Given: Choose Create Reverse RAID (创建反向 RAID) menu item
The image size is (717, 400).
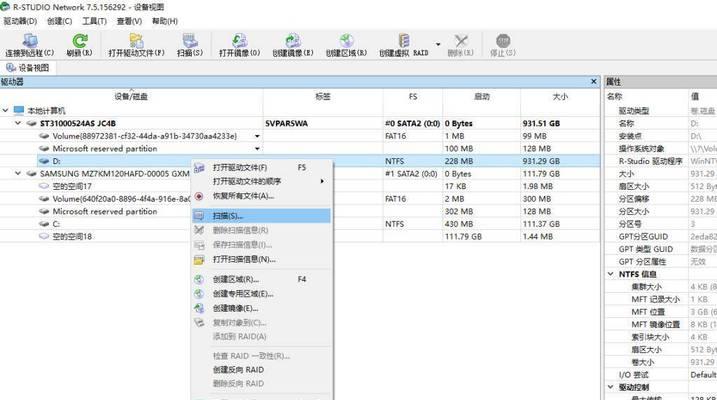Looking at the screenshot, I should (x=261, y=369).
